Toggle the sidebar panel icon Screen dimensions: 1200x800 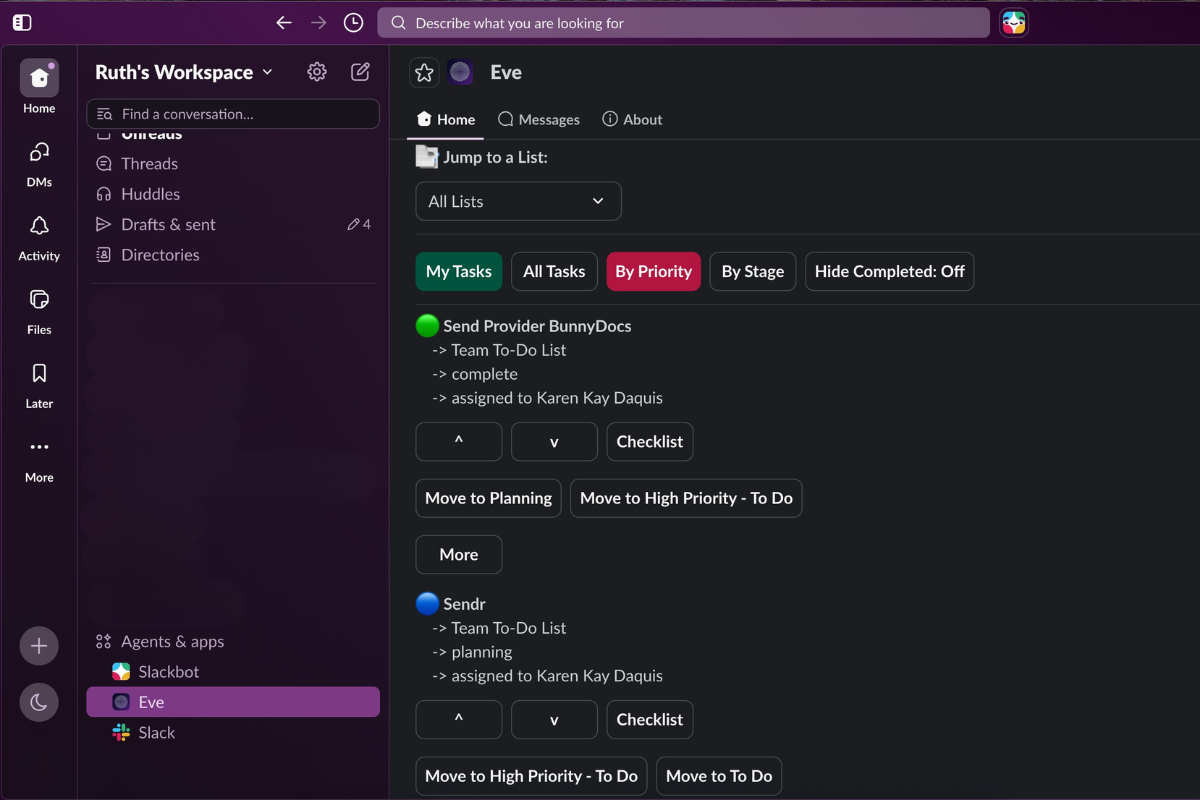coord(22,22)
